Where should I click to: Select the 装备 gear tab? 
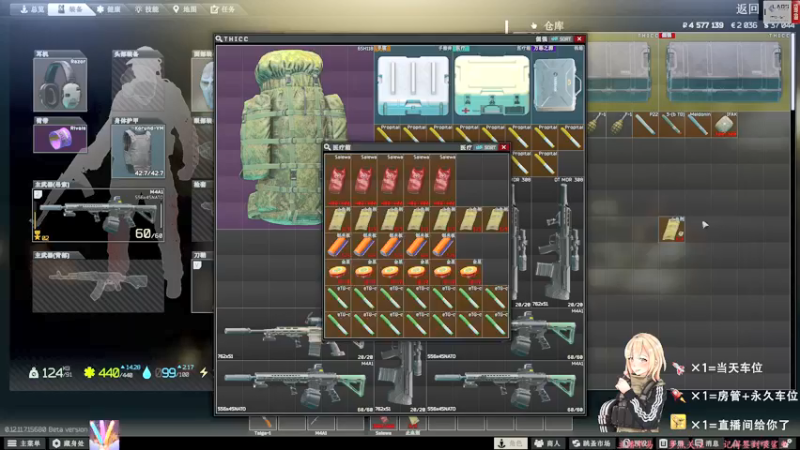pos(71,9)
